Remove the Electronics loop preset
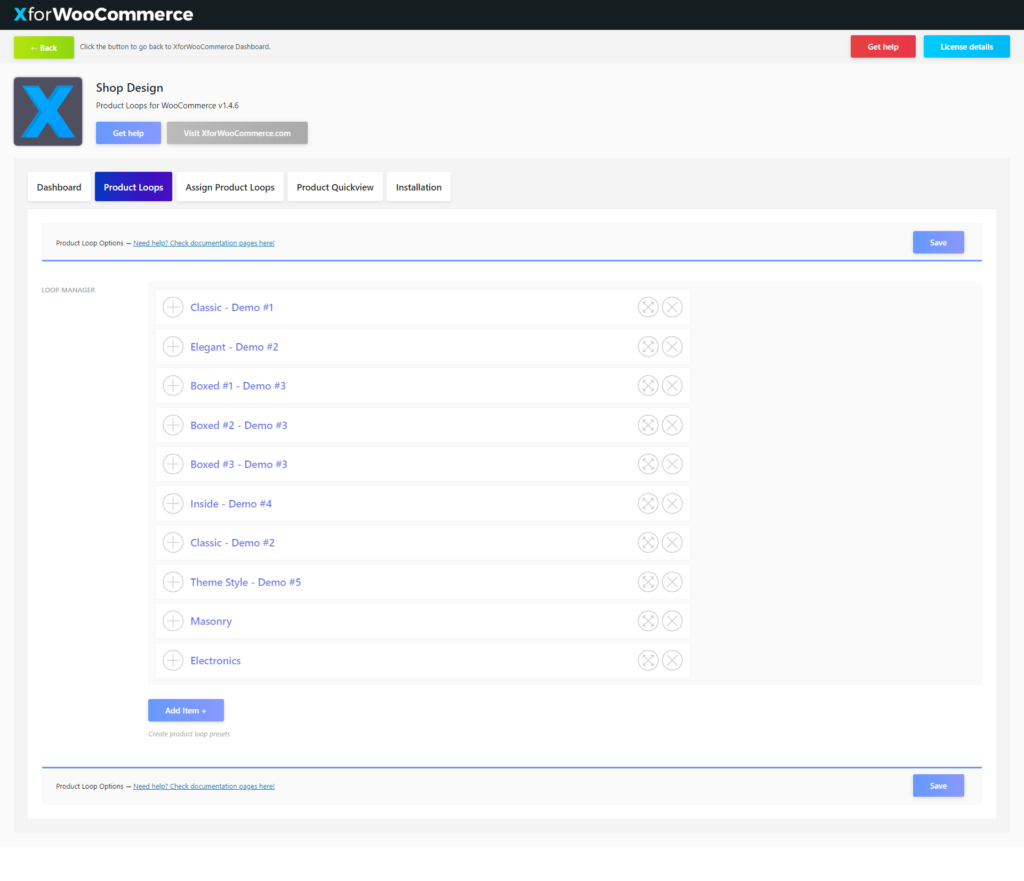 point(672,660)
